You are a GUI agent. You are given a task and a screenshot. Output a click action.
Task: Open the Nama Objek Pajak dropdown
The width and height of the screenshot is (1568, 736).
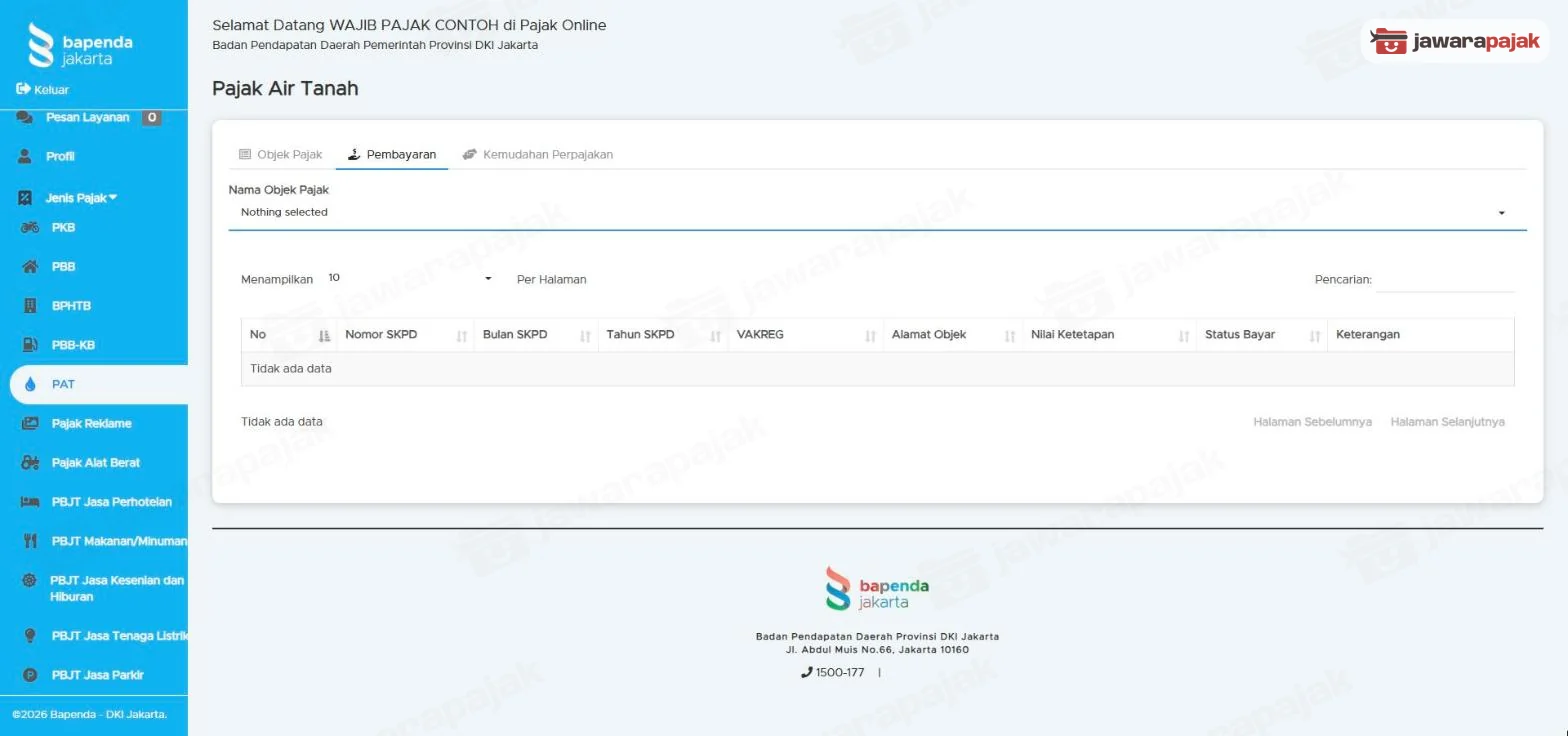877,213
